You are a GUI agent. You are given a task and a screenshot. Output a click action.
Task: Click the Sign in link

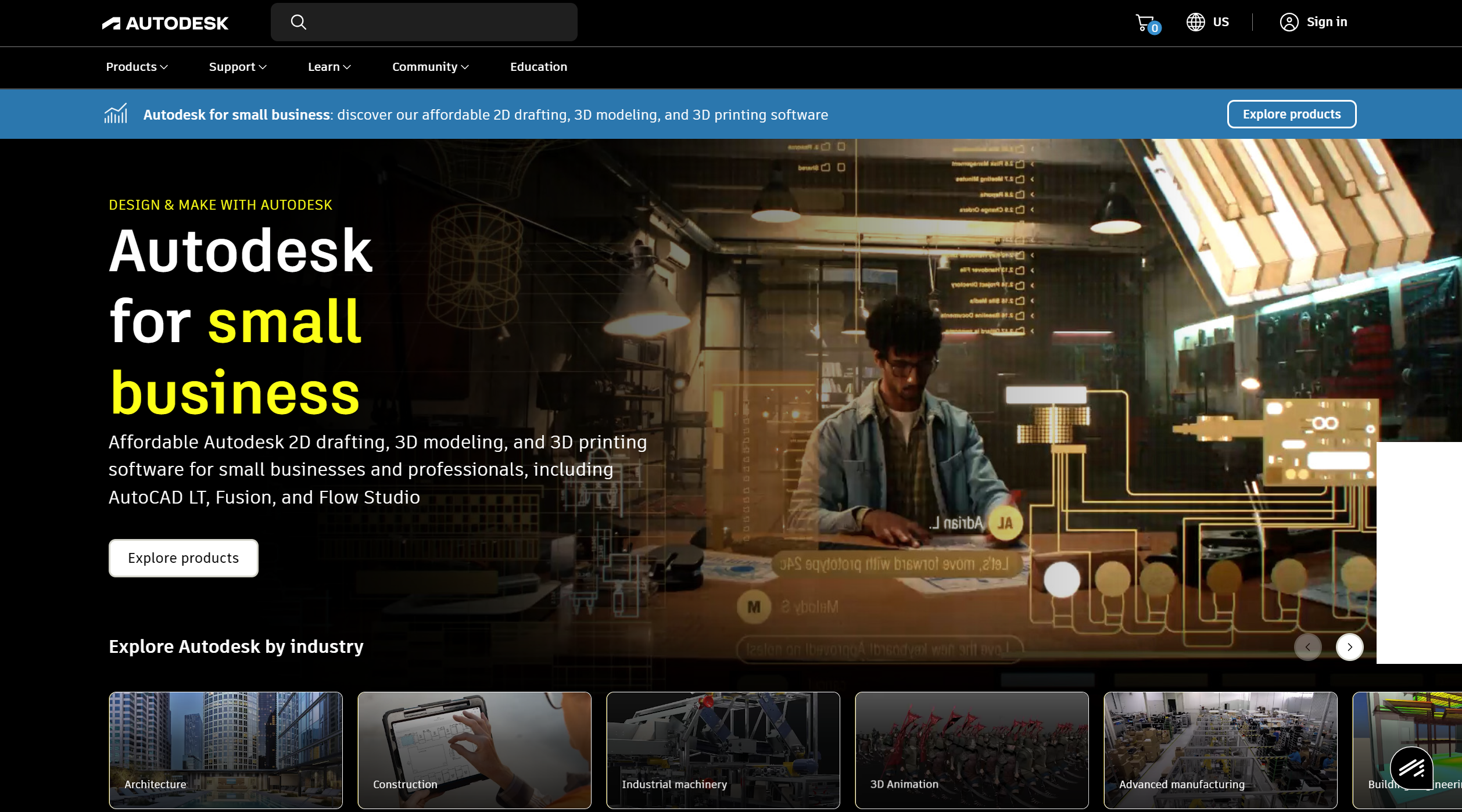[1327, 22]
